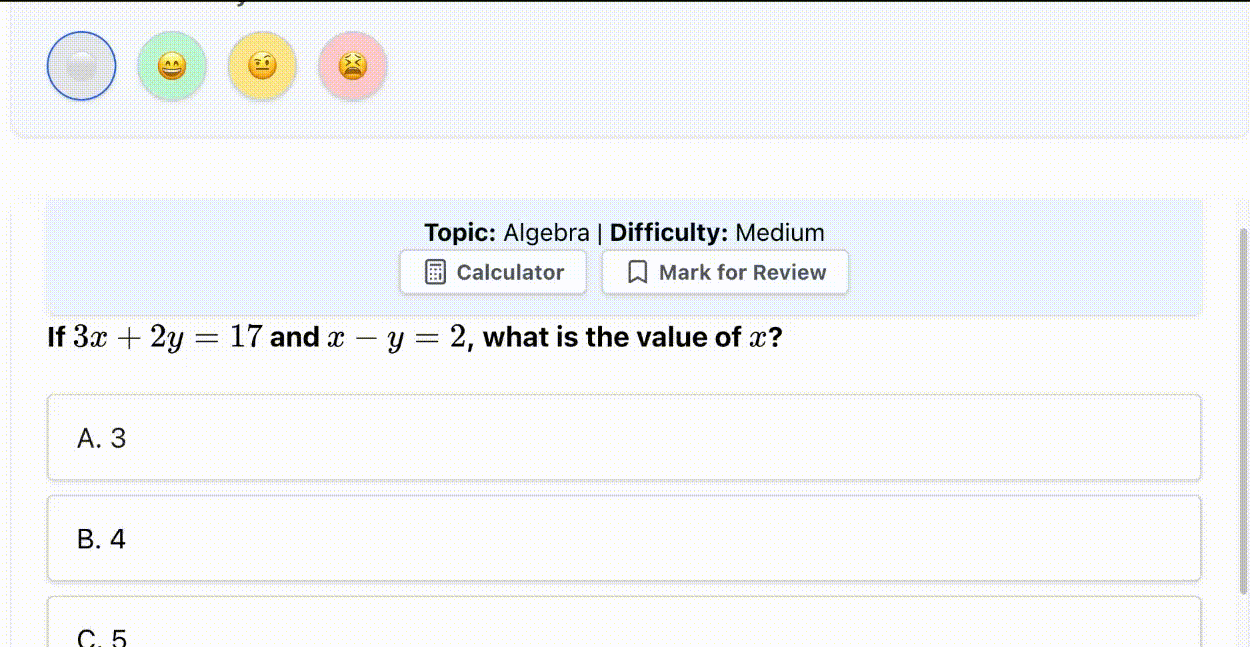Click the word "If" starting the question
The image size is (1250, 647).
click(x=56, y=338)
